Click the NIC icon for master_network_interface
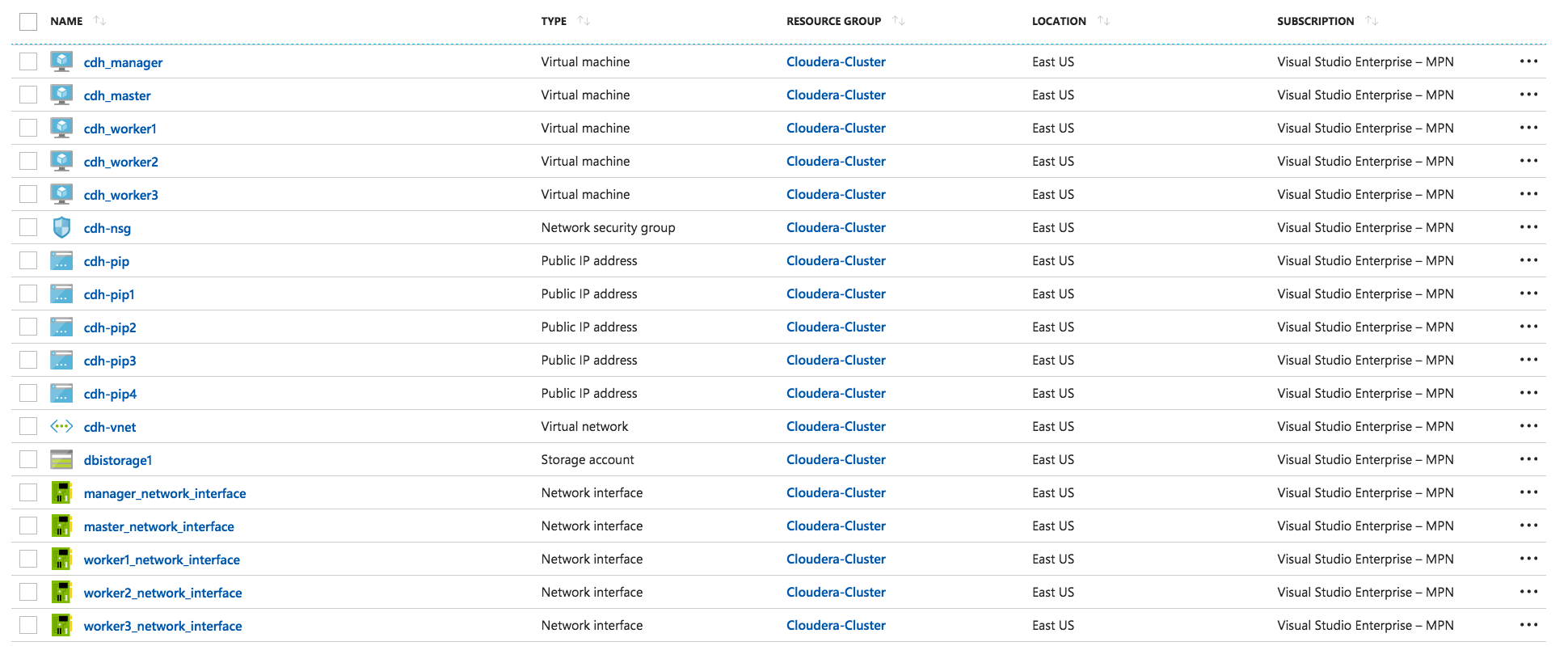 coord(61,526)
